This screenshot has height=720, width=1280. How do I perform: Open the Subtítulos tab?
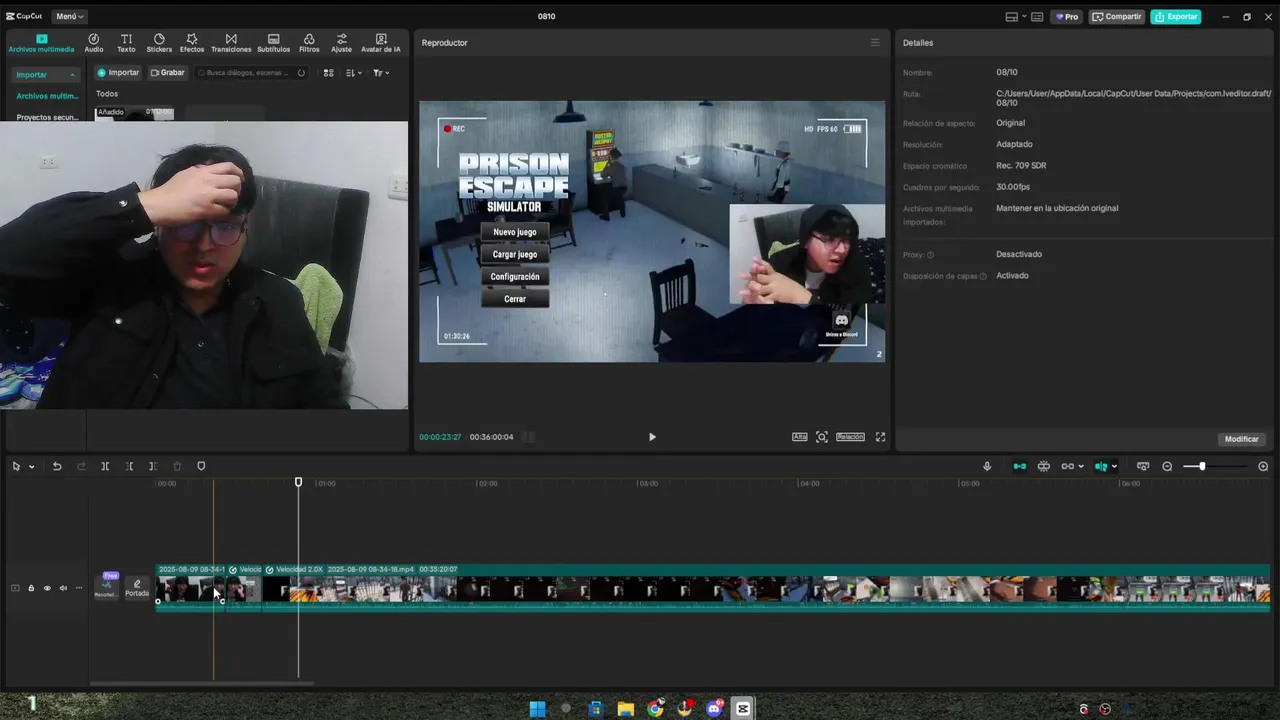[x=273, y=43]
